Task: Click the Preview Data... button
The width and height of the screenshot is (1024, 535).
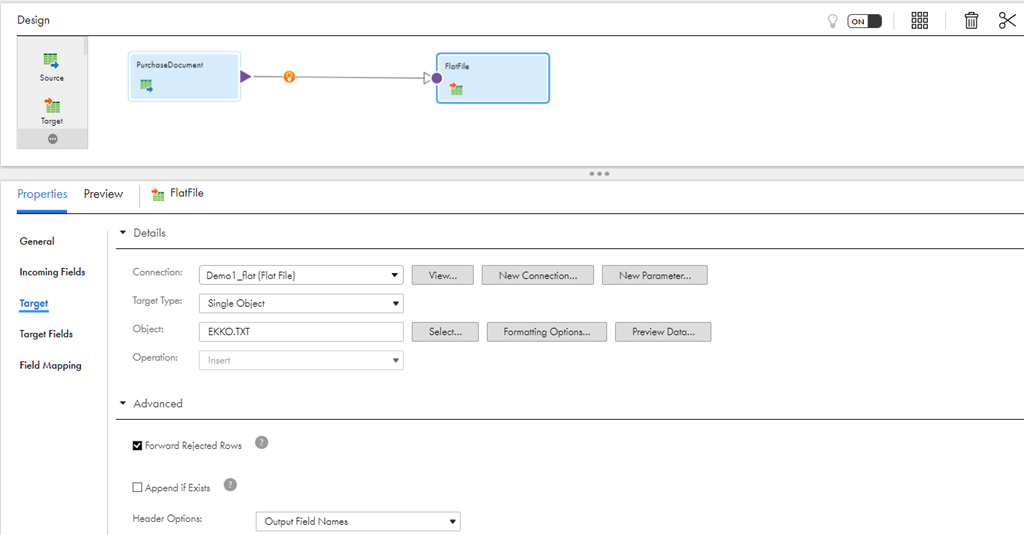Action: (x=664, y=332)
